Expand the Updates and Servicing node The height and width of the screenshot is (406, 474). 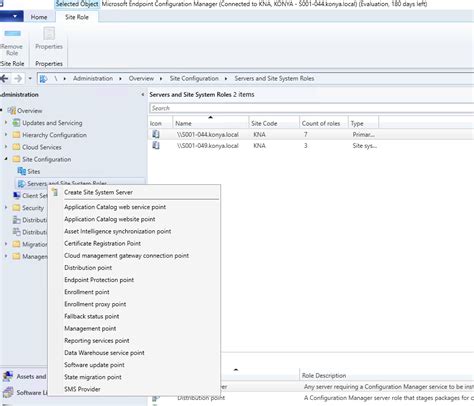[6, 123]
